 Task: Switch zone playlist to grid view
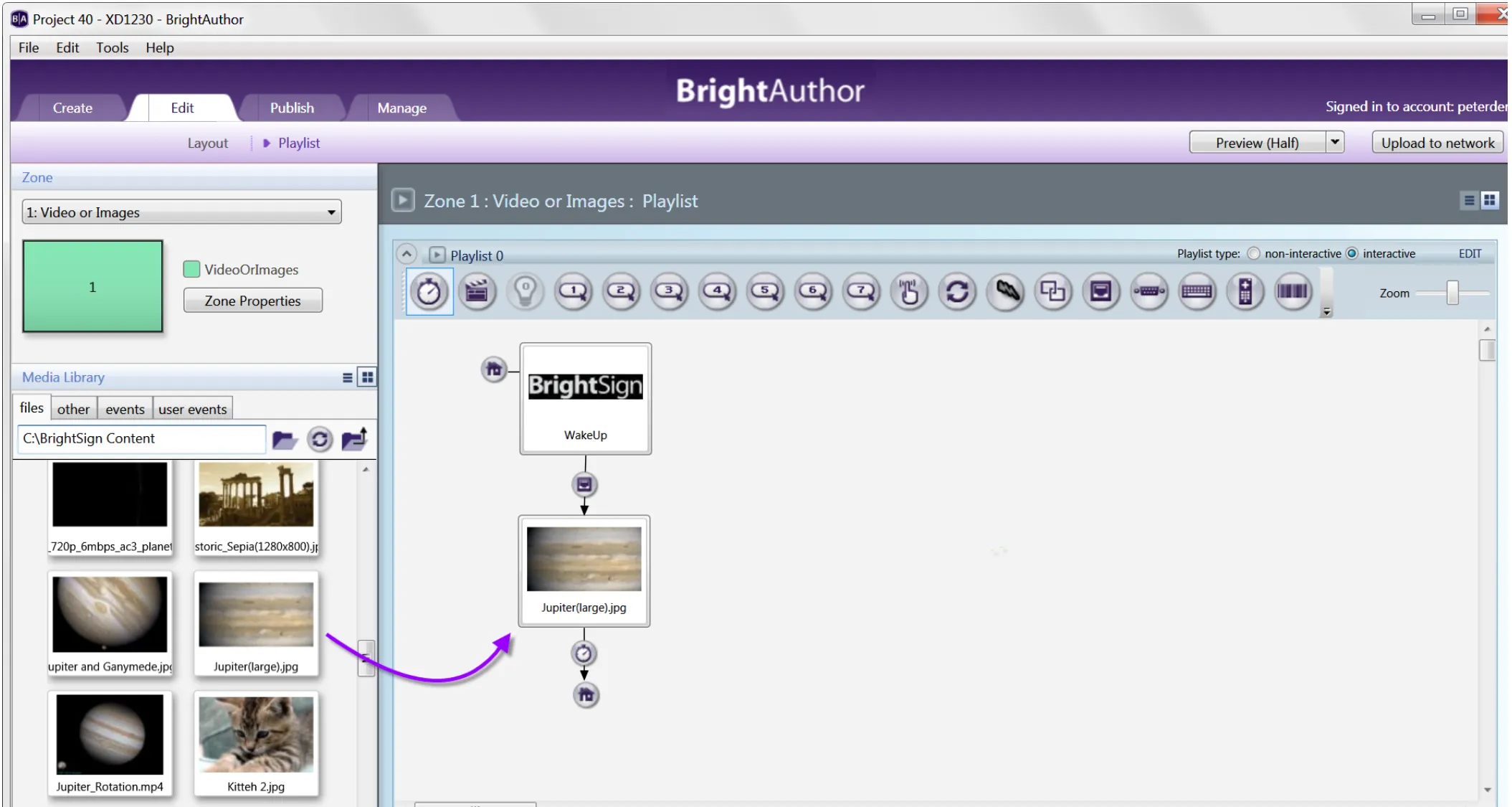[1490, 201]
